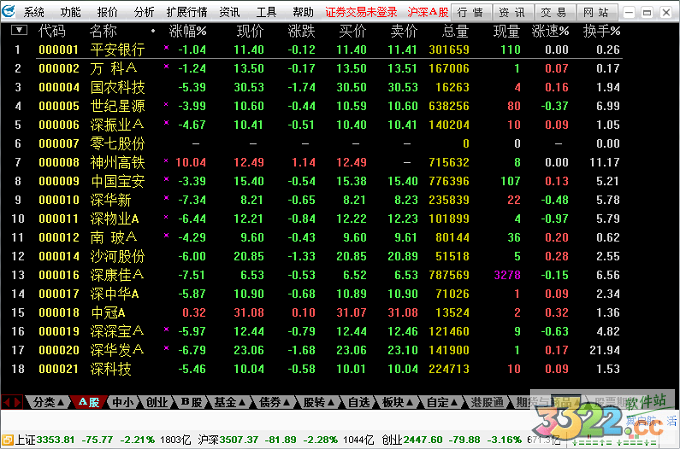
Task: Open the 系统 menu
Action: click(34, 12)
